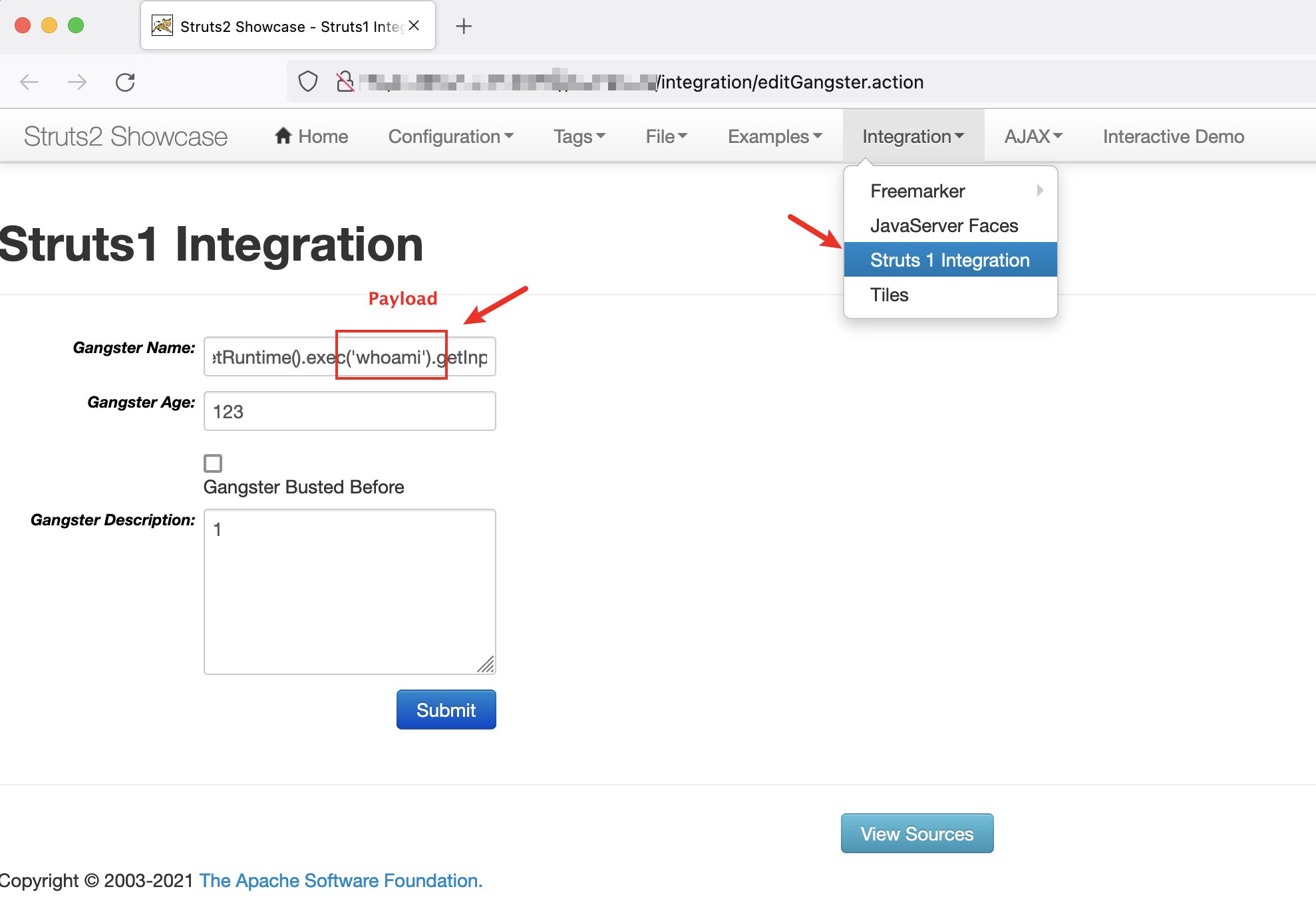Image resolution: width=1316 pixels, height=911 pixels.
Task: Expand the Examples dropdown menu
Action: click(774, 136)
